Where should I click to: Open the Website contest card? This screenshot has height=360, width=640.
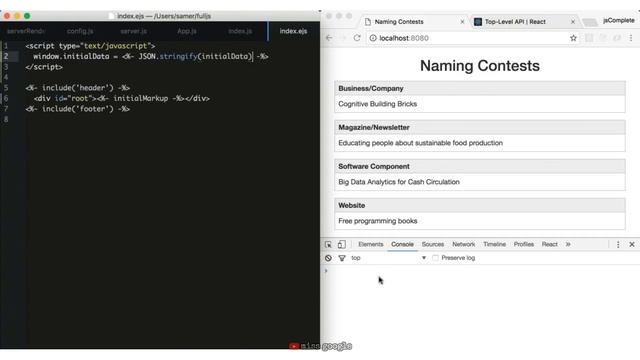(x=480, y=214)
